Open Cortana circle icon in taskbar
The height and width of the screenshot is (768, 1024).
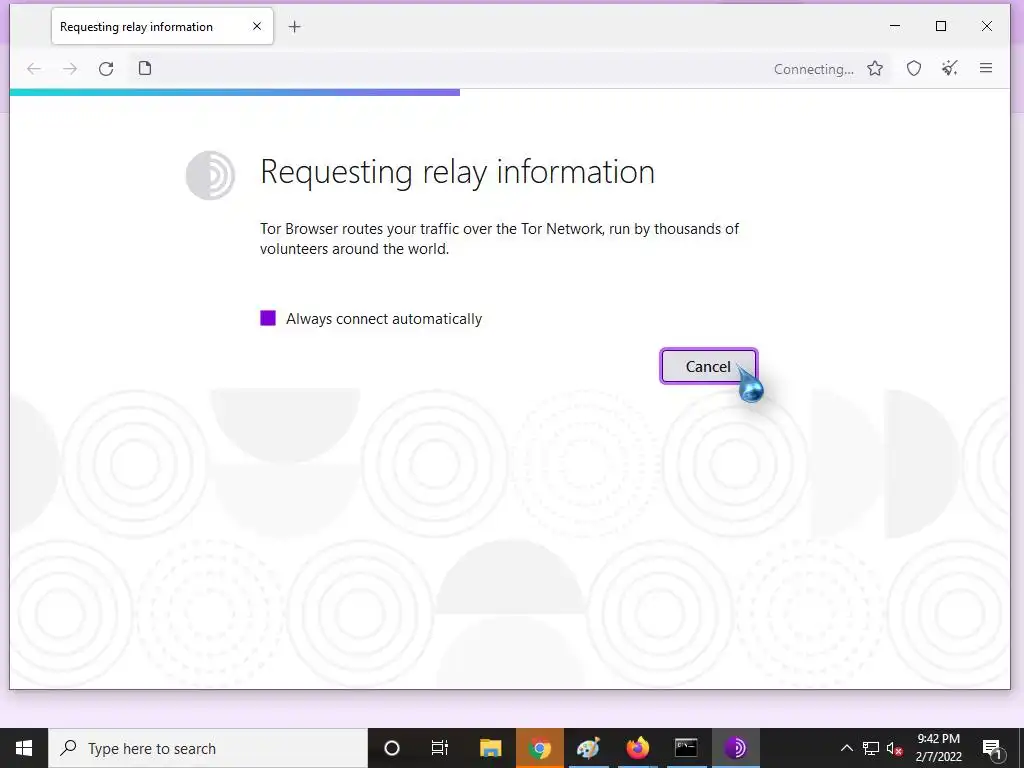(392, 748)
